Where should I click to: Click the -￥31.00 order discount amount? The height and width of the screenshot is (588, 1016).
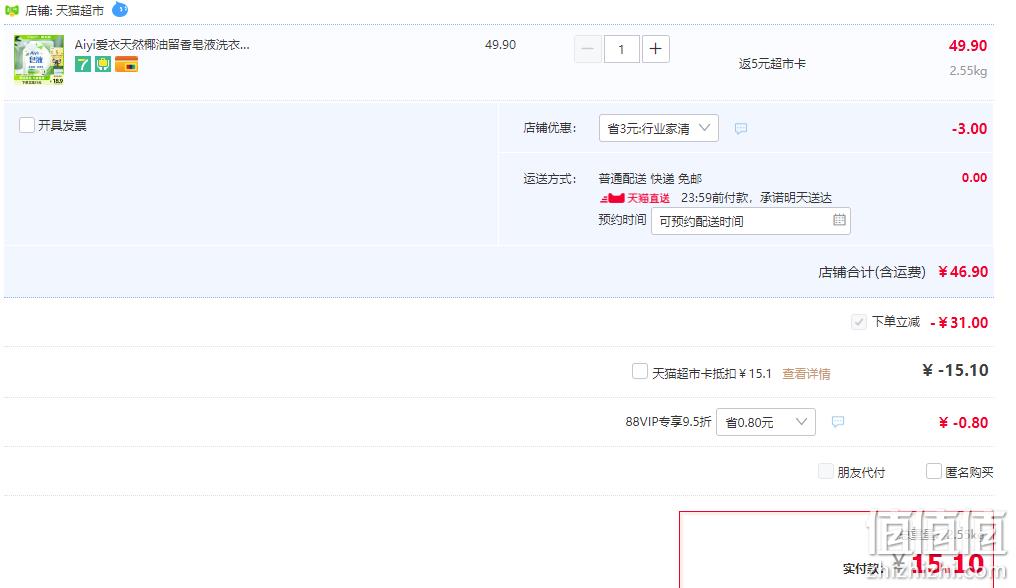pos(959,322)
